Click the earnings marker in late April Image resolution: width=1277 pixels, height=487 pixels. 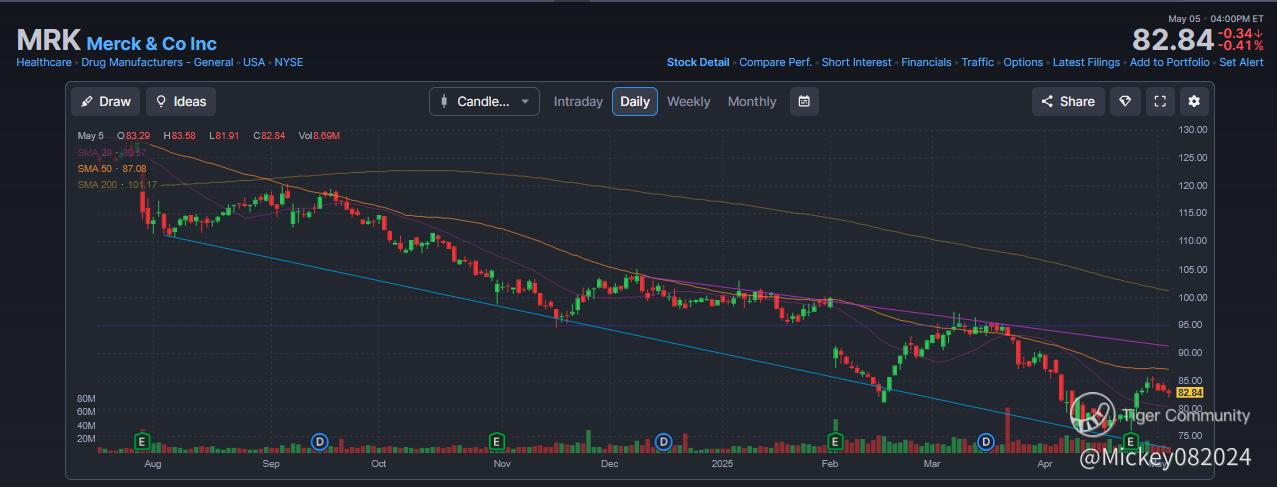pos(1131,441)
